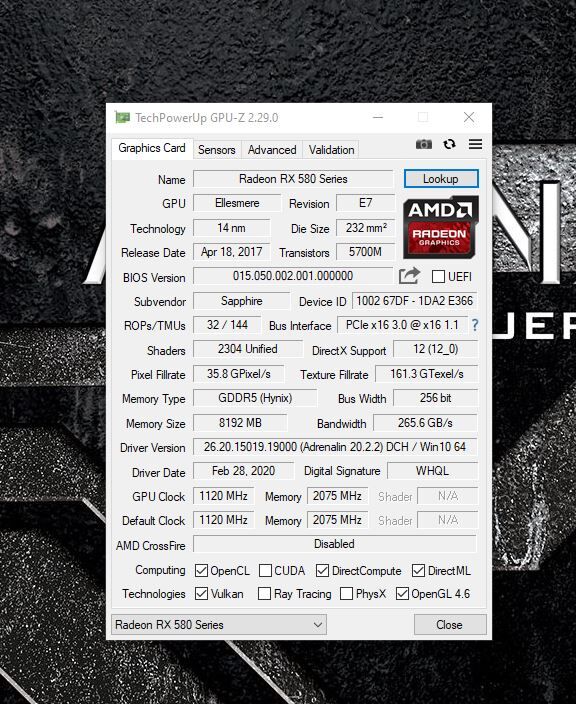This screenshot has height=704, width=576.
Task: Close GPU-Z with the title bar X
Action: click(x=469, y=117)
